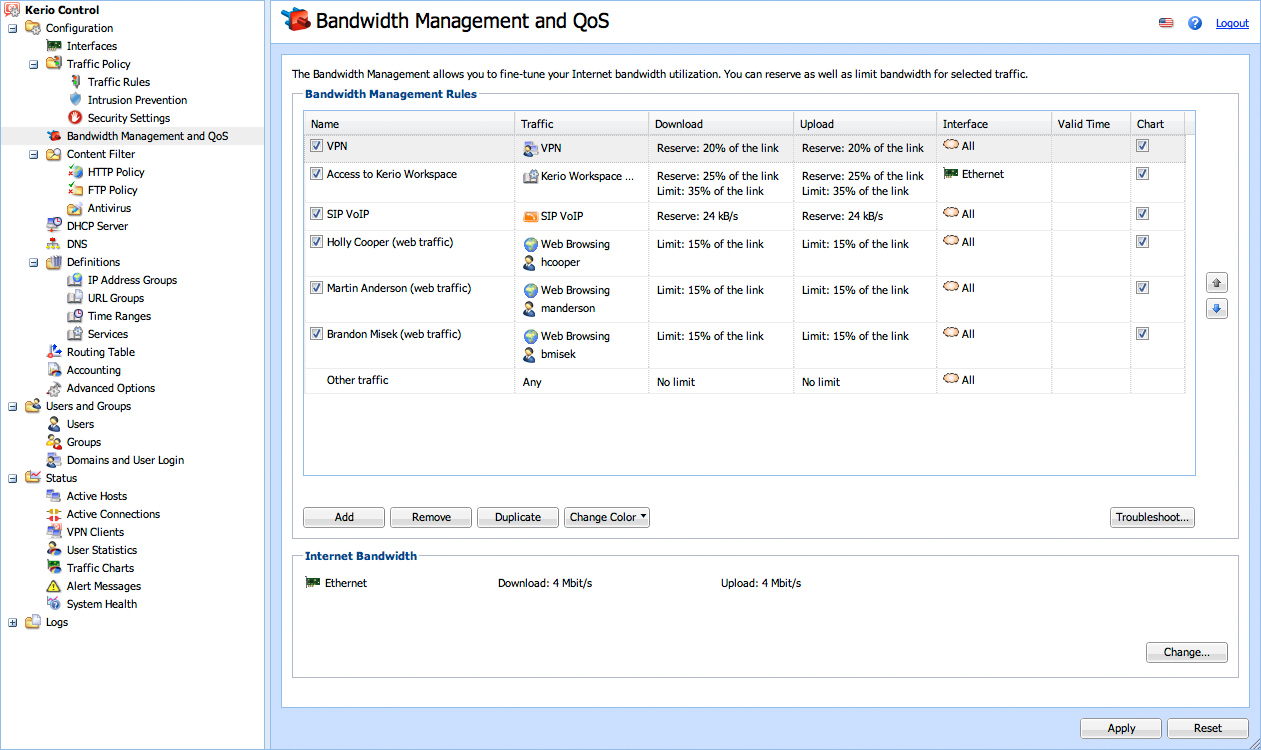Collapse the Configuration tree node

click(13, 28)
